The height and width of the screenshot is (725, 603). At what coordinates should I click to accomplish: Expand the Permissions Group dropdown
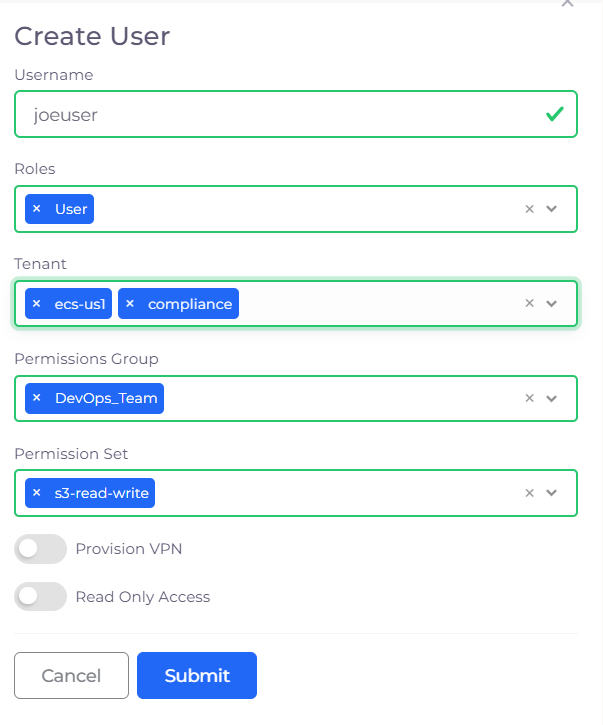coord(551,398)
